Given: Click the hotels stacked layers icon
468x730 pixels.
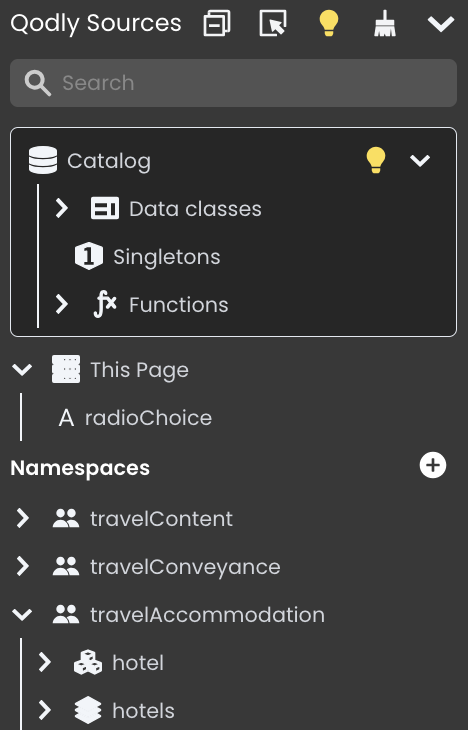Looking at the screenshot, I should point(88,710).
